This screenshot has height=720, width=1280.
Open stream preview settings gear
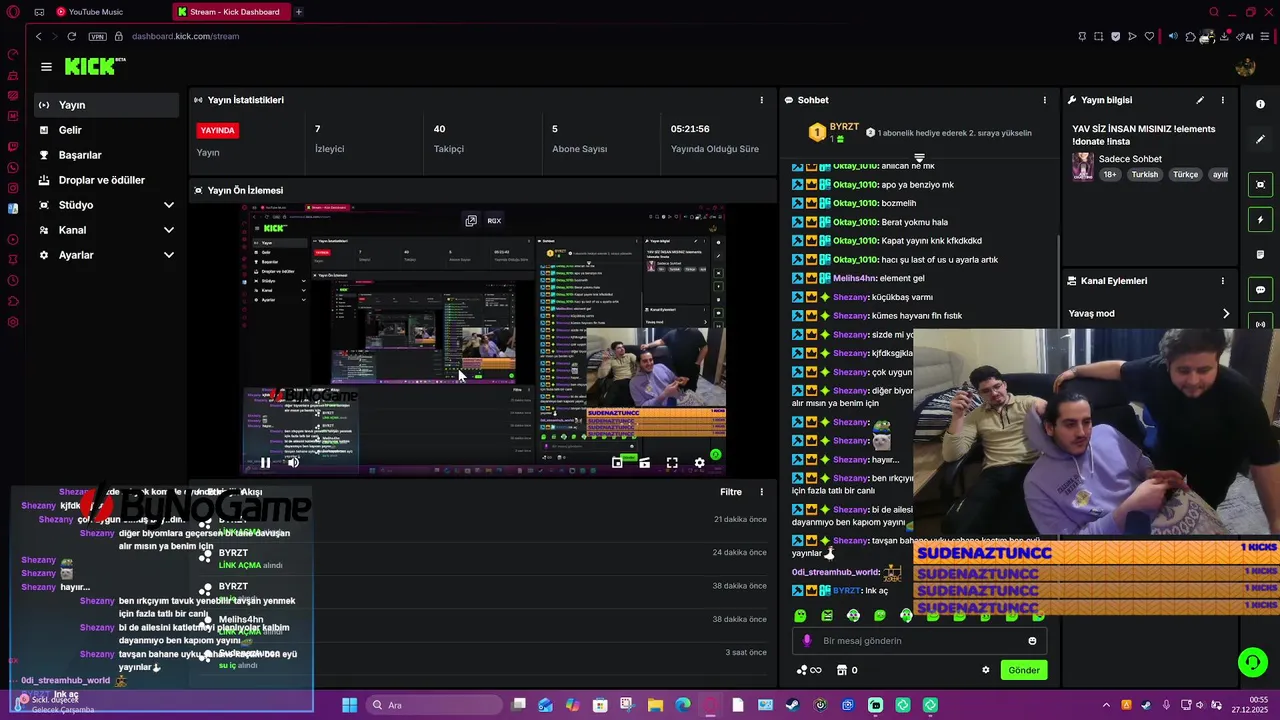(x=699, y=463)
